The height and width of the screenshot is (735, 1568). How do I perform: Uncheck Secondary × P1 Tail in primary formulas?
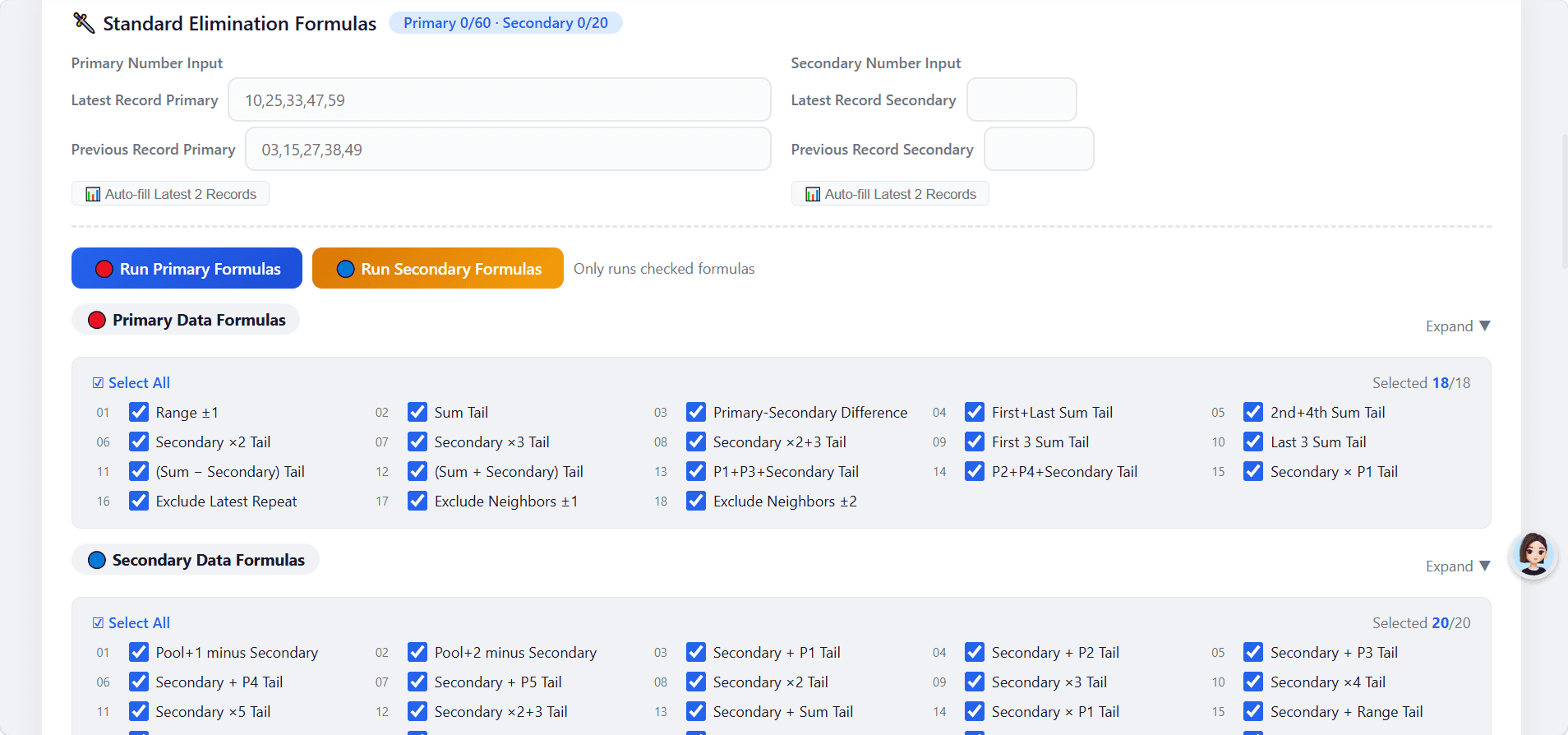1253,471
